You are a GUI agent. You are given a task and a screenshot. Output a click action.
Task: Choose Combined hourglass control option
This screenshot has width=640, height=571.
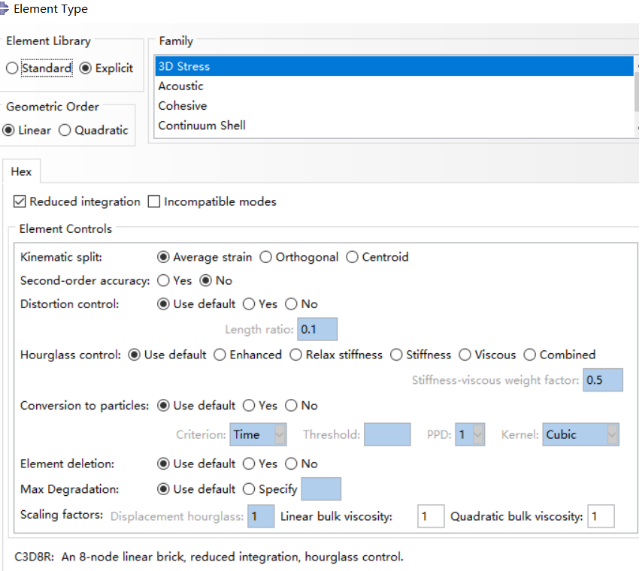pos(530,355)
